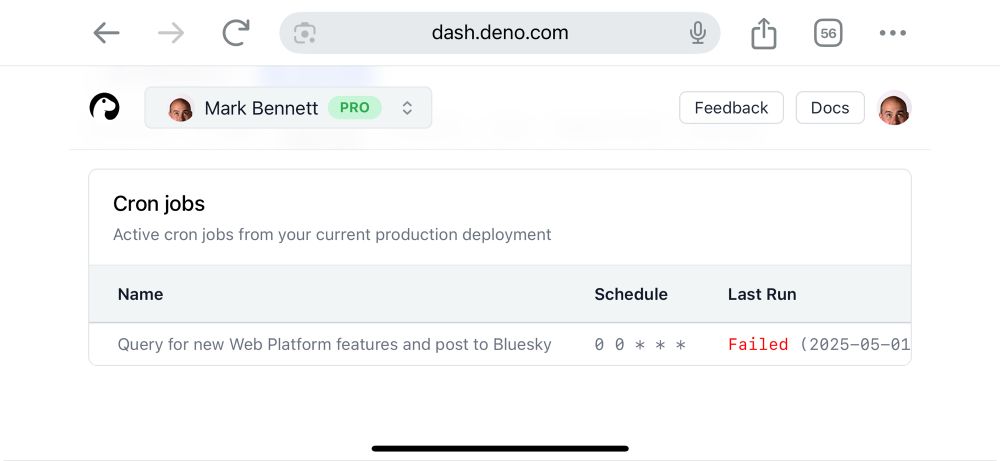Focus the dash.deno.com address field
The width and height of the screenshot is (1000, 461).
pyautogui.click(x=500, y=33)
